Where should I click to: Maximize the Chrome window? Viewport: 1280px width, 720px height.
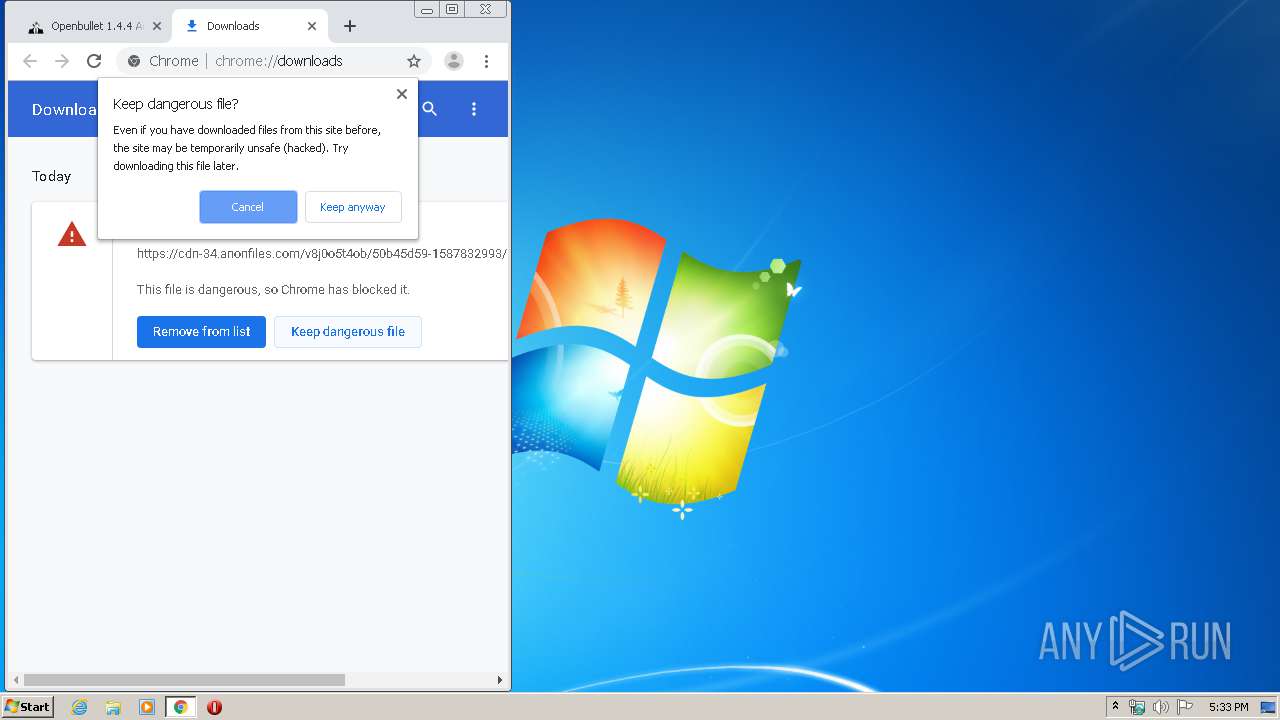(x=452, y=9)
